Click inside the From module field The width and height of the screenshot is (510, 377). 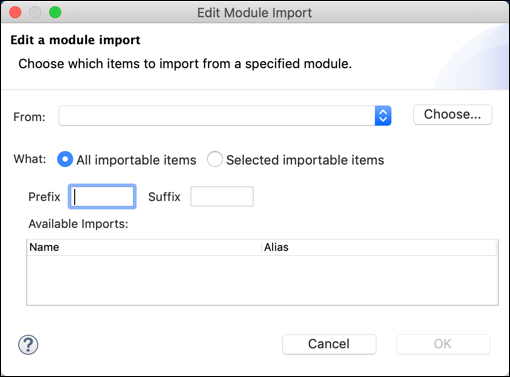pos(217,116)
